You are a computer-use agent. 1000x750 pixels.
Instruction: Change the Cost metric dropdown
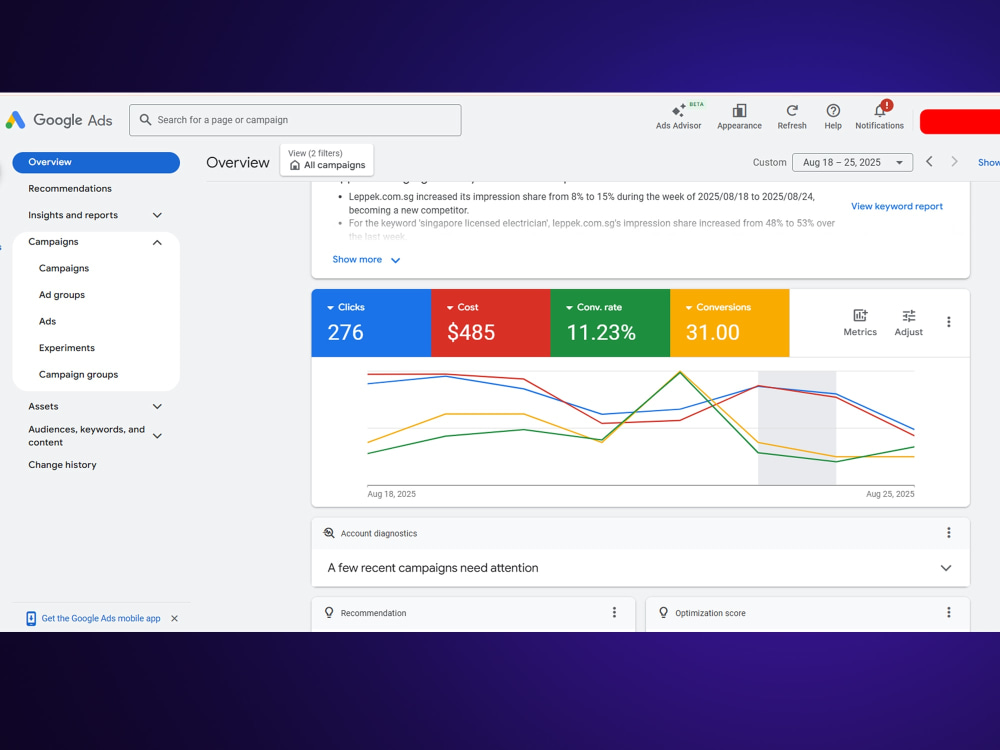tap(462, 307)
